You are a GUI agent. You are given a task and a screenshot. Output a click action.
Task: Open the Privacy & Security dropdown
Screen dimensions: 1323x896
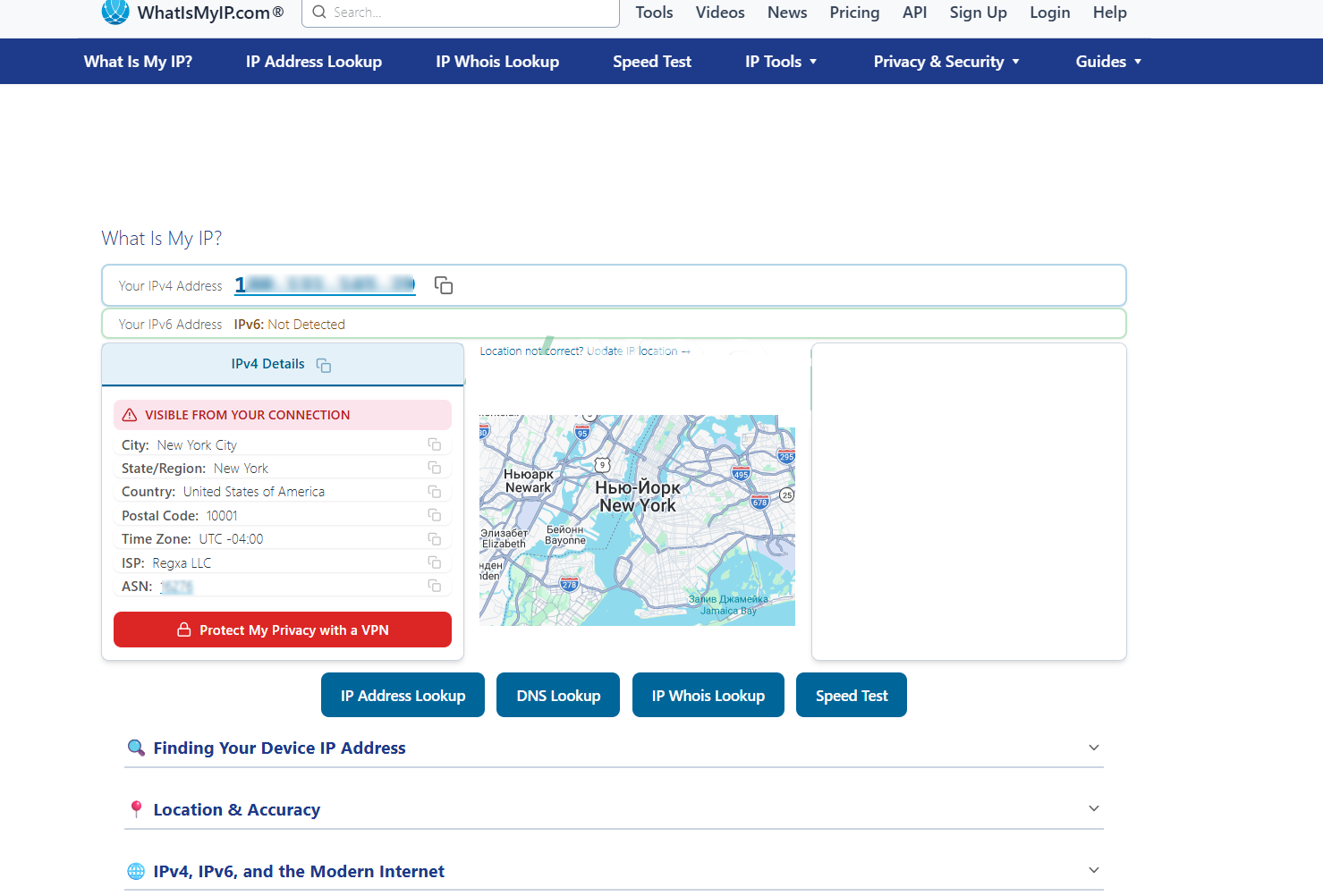pos(946,62)
